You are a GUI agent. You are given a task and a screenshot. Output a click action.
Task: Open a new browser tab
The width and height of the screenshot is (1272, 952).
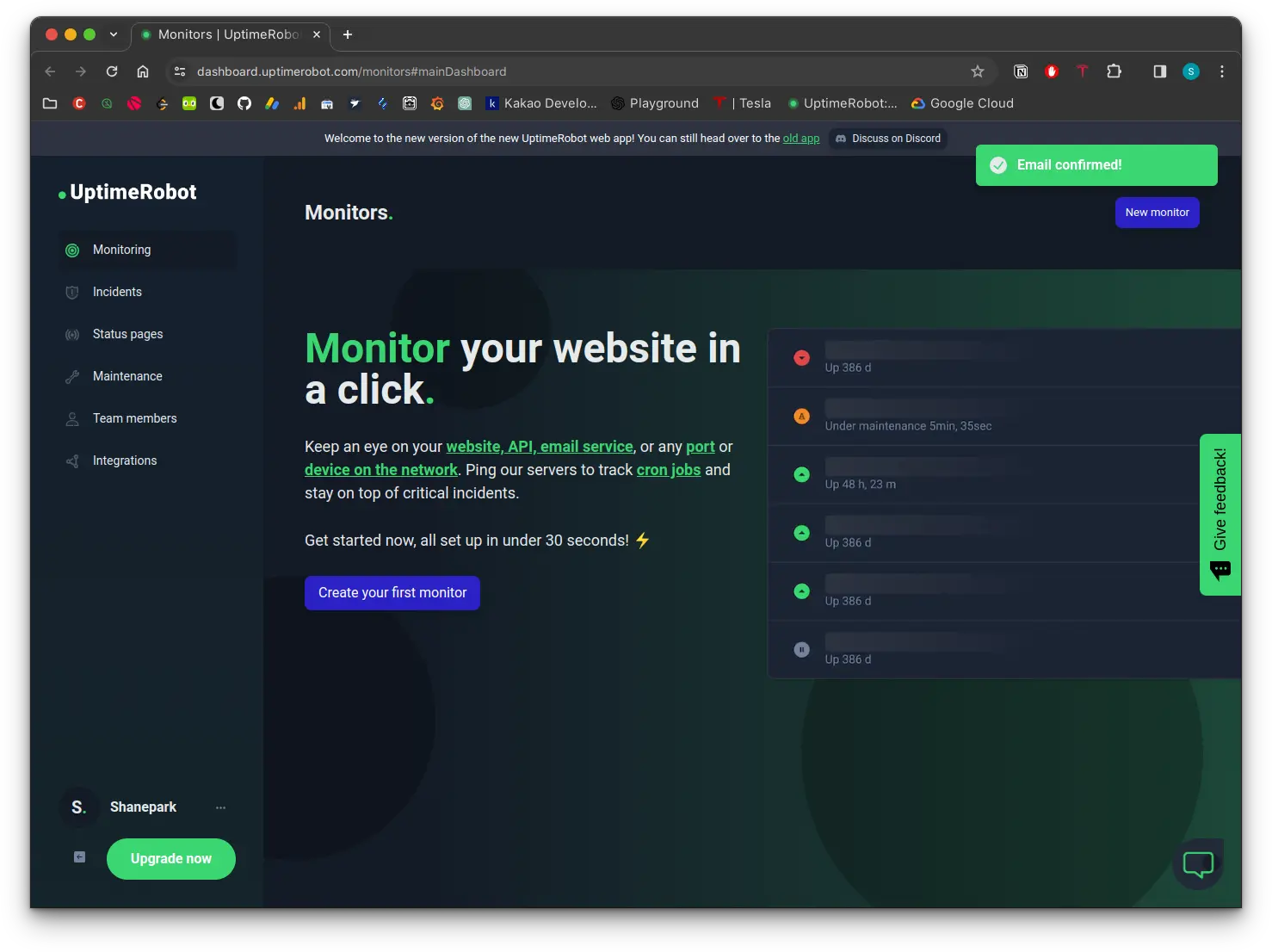coord(348,34)
